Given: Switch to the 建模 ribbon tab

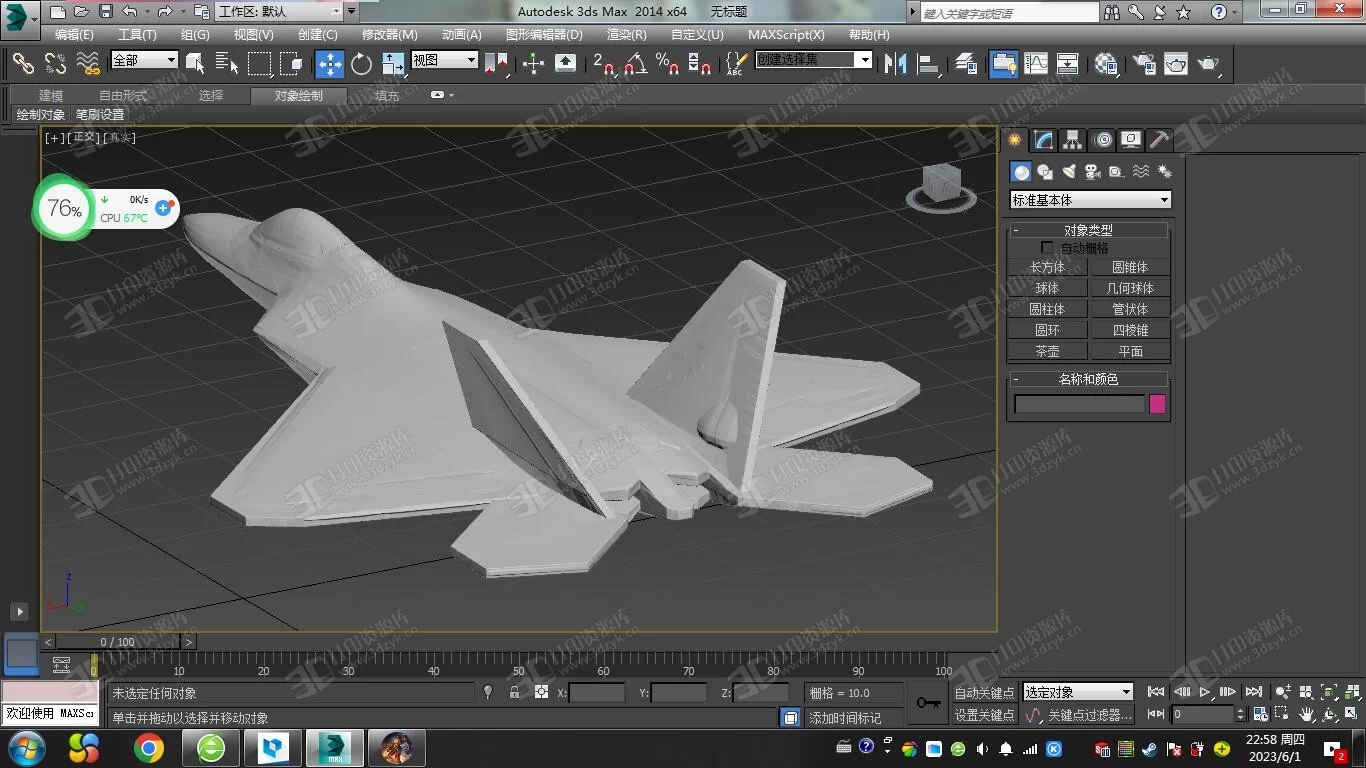Looking at the screenshot, I should coord(51,96).
